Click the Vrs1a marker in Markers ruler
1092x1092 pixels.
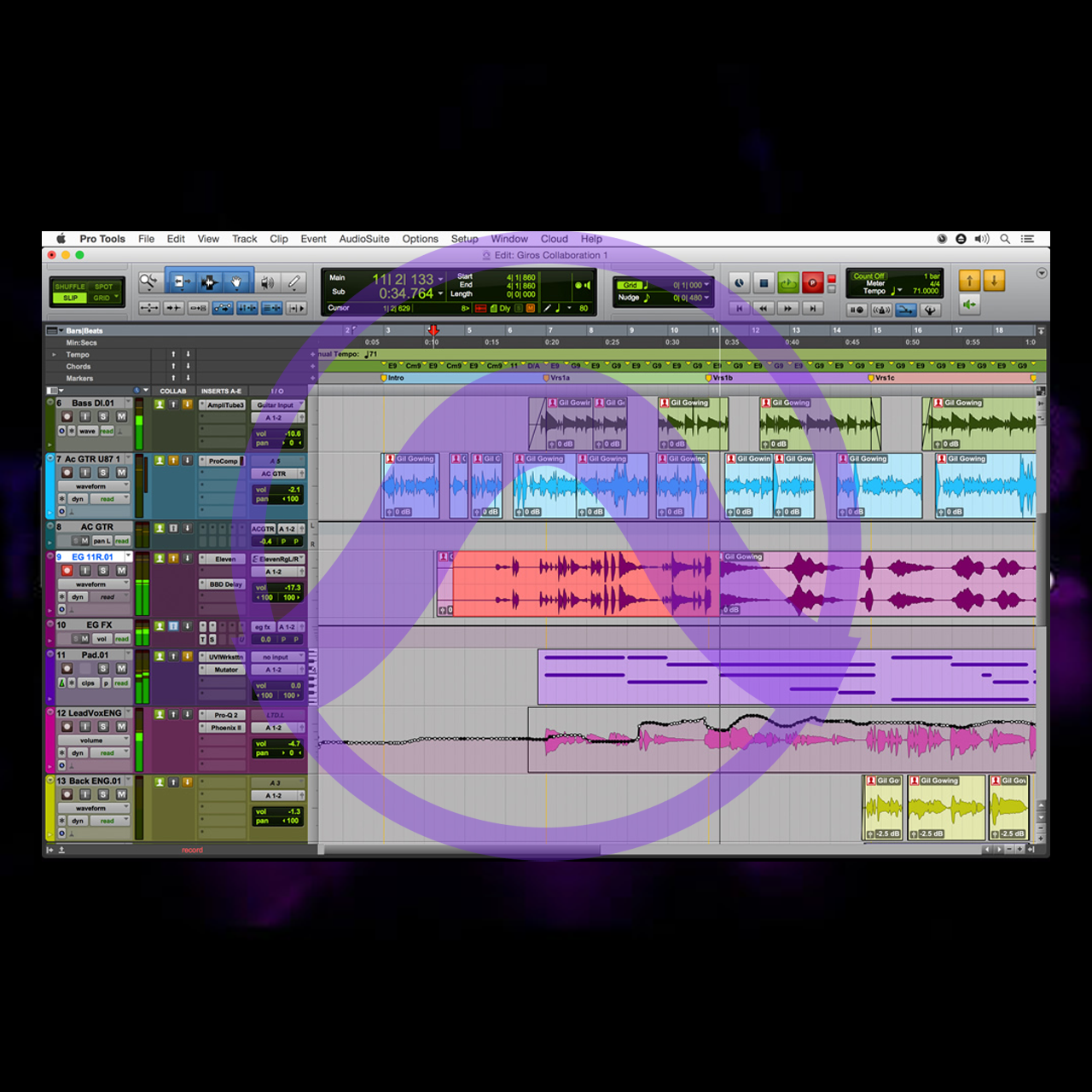[x=559, y=378]
